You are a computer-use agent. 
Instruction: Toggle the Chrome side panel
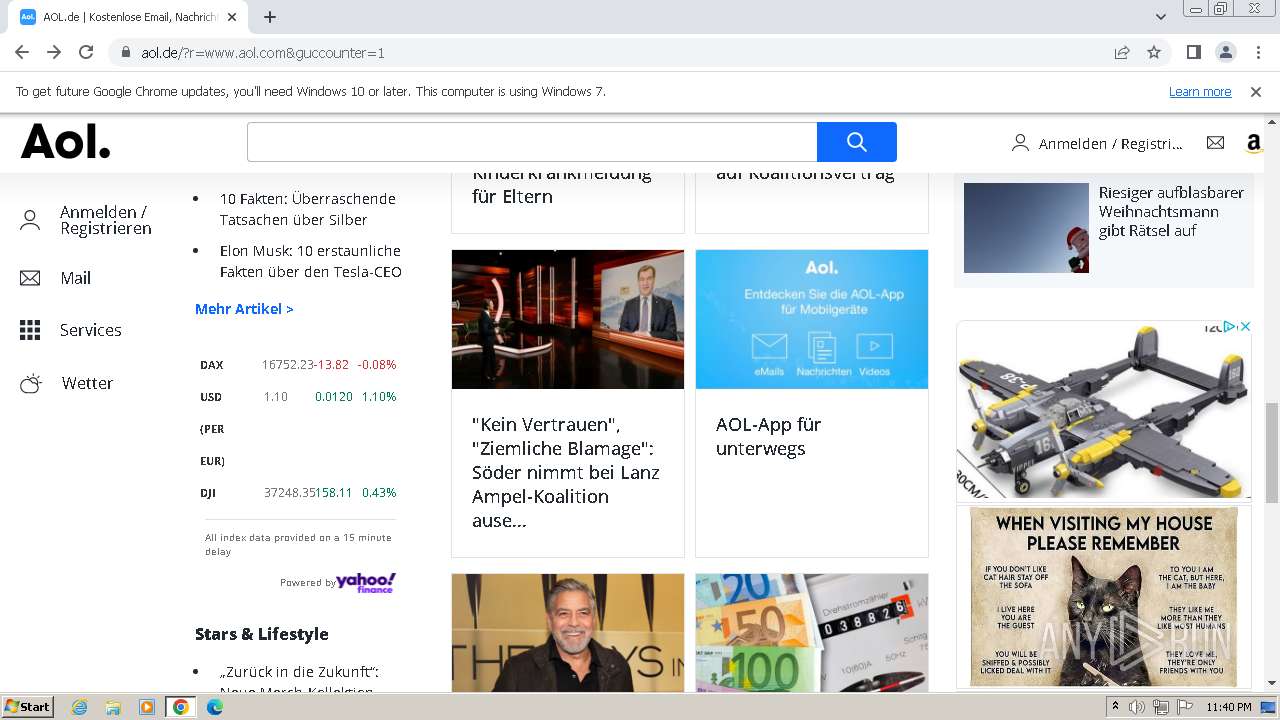tap(1193, 52)
